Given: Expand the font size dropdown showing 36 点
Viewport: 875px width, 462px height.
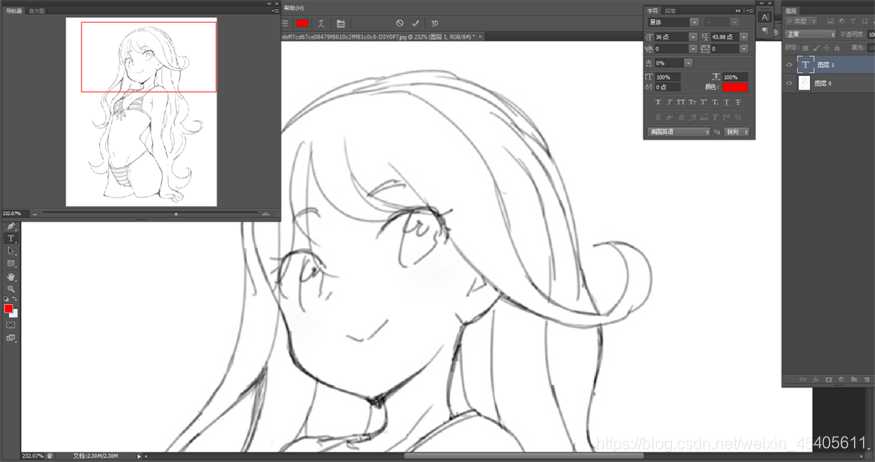Looking at the screenshot, I should [691, 36].
